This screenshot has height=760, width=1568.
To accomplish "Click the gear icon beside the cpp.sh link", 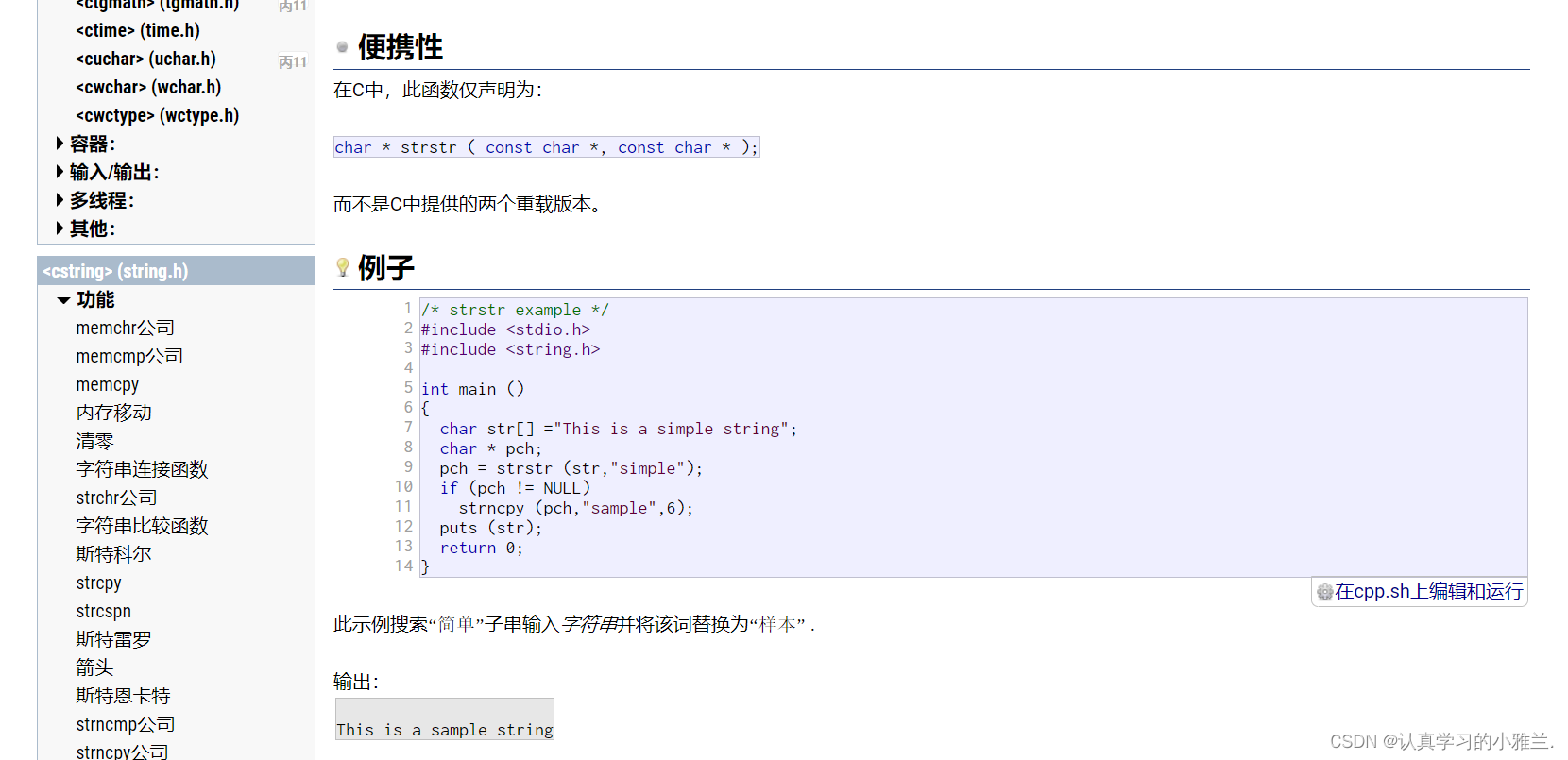I will 1324,592.
